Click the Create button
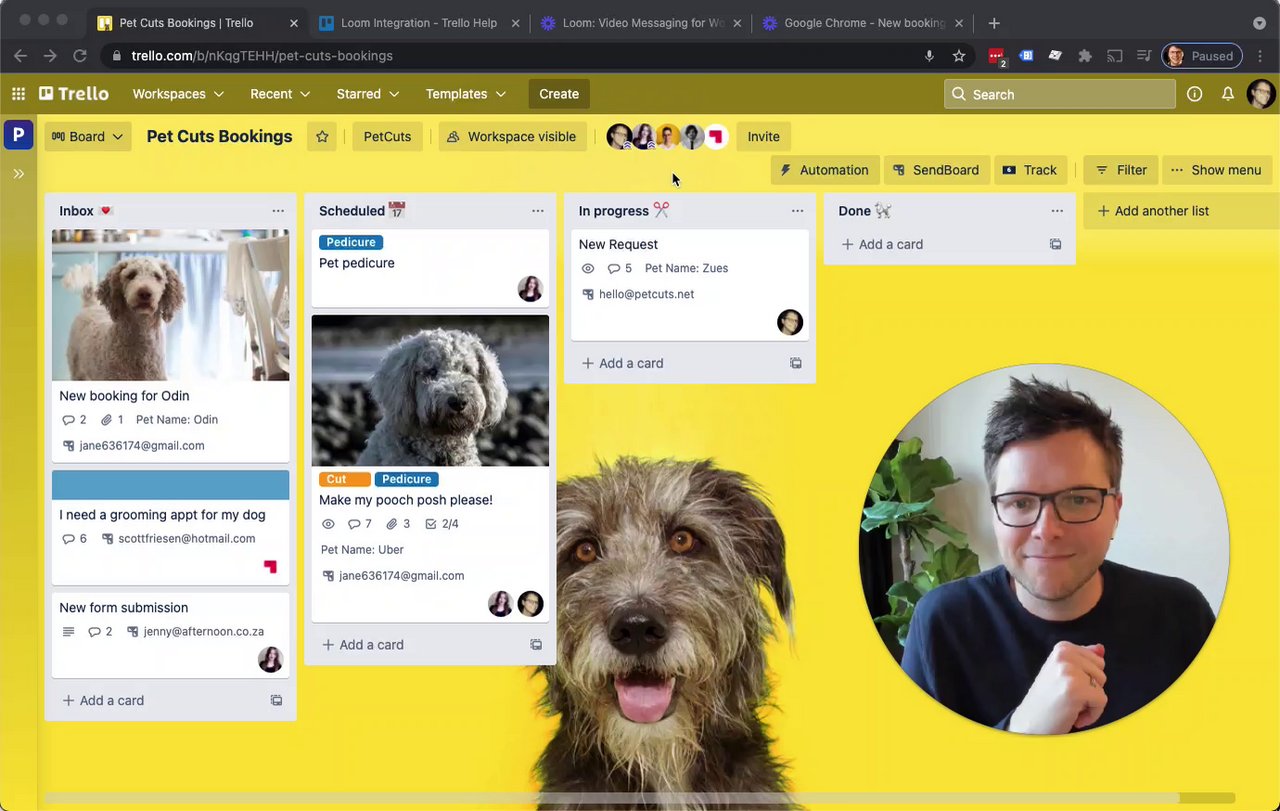 (x=559, y=94)
